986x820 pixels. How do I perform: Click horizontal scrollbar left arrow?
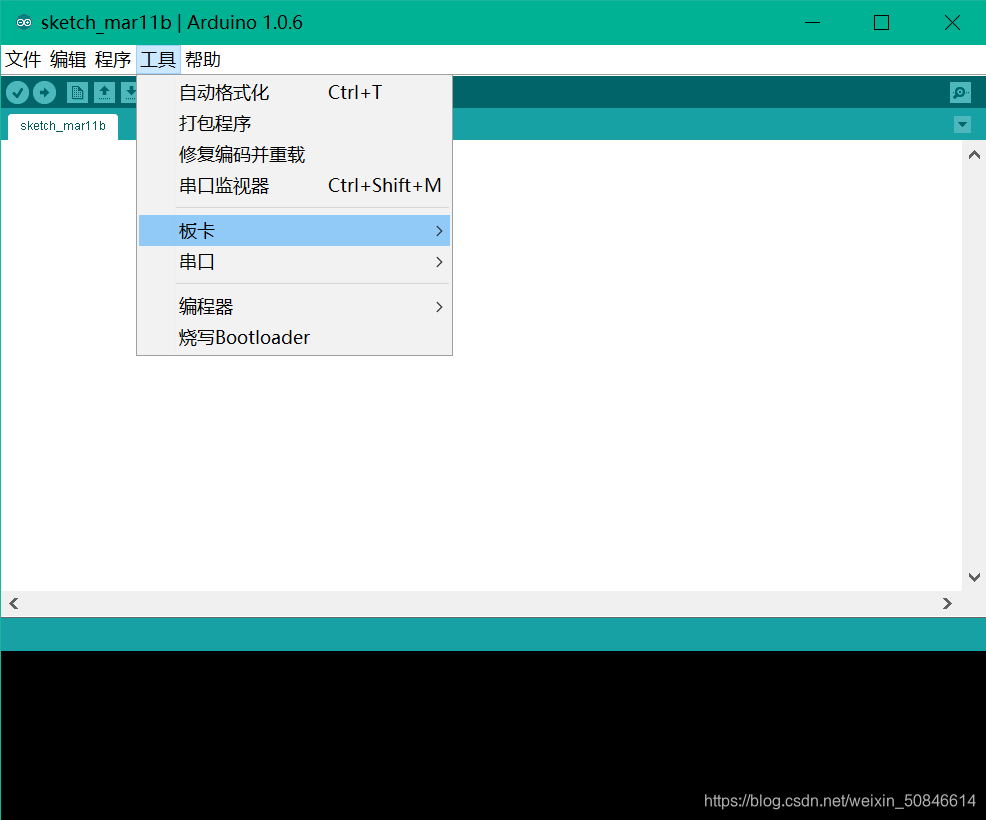pyautogui.click(x=14, y=604)
